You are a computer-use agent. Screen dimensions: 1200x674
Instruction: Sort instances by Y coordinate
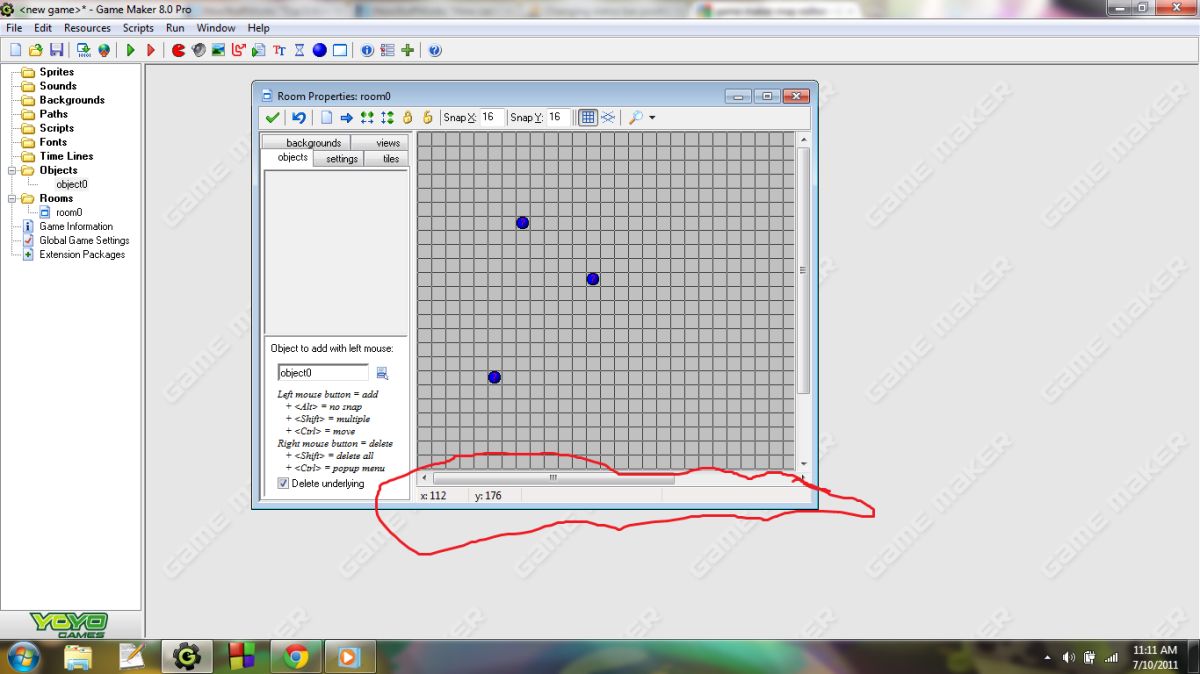(x=387, y=118)
